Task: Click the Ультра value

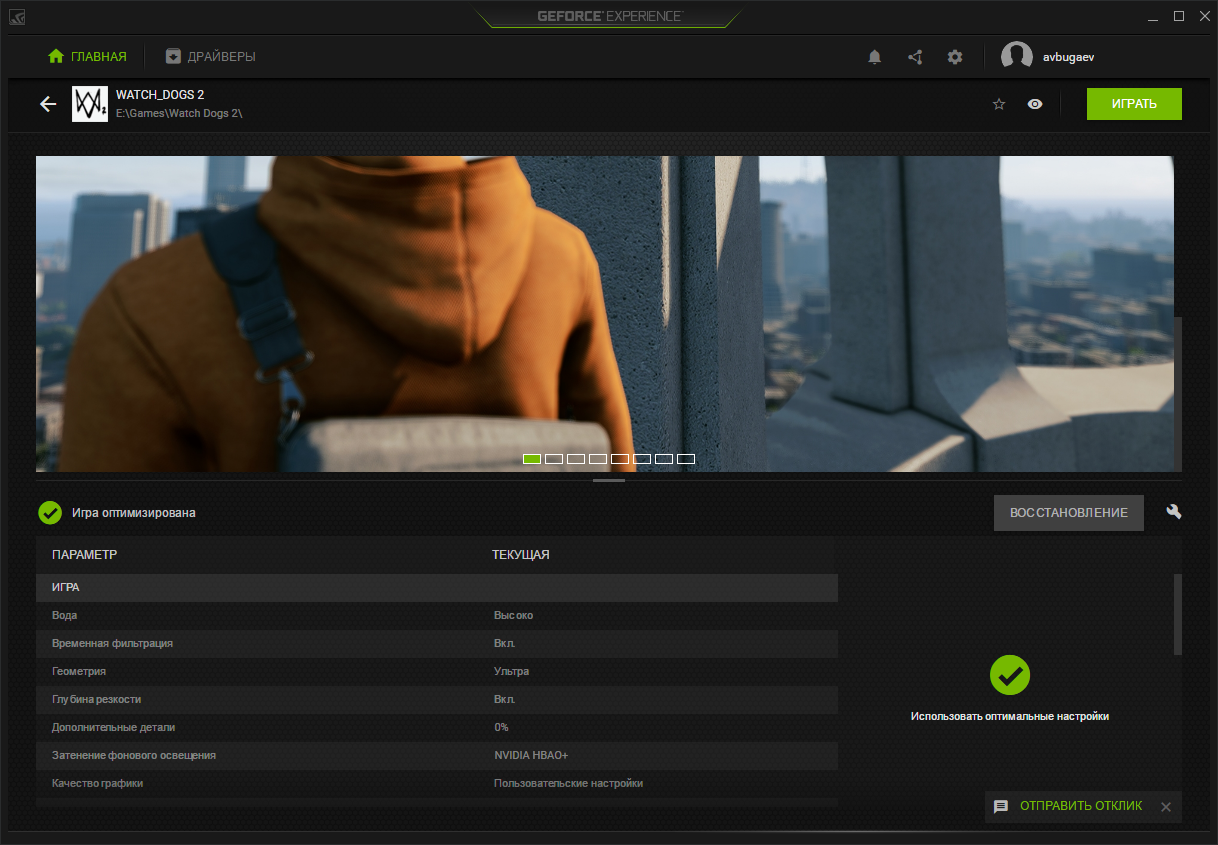Action: pos(512,671)
